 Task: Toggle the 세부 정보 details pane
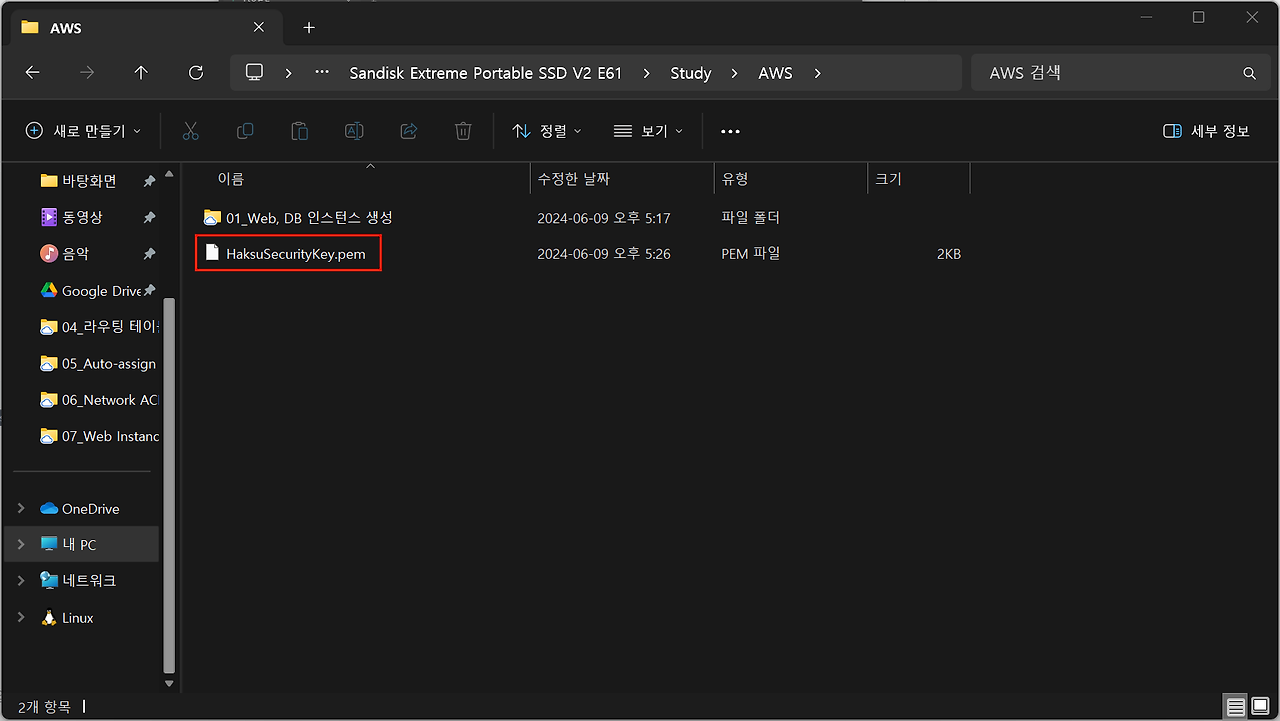[x=1206, y=131]
